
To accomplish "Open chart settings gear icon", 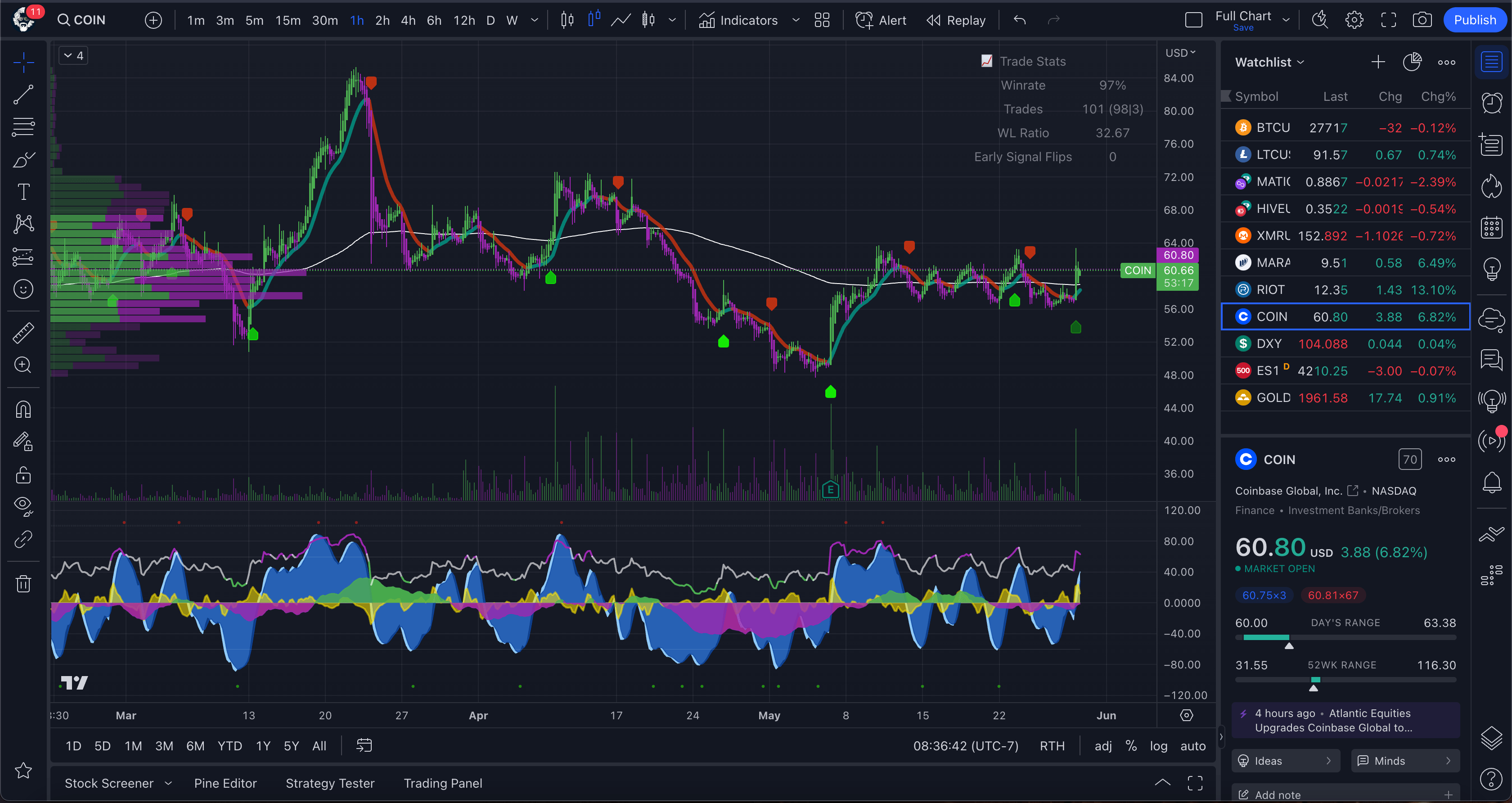I will [x=1354, y=20].
